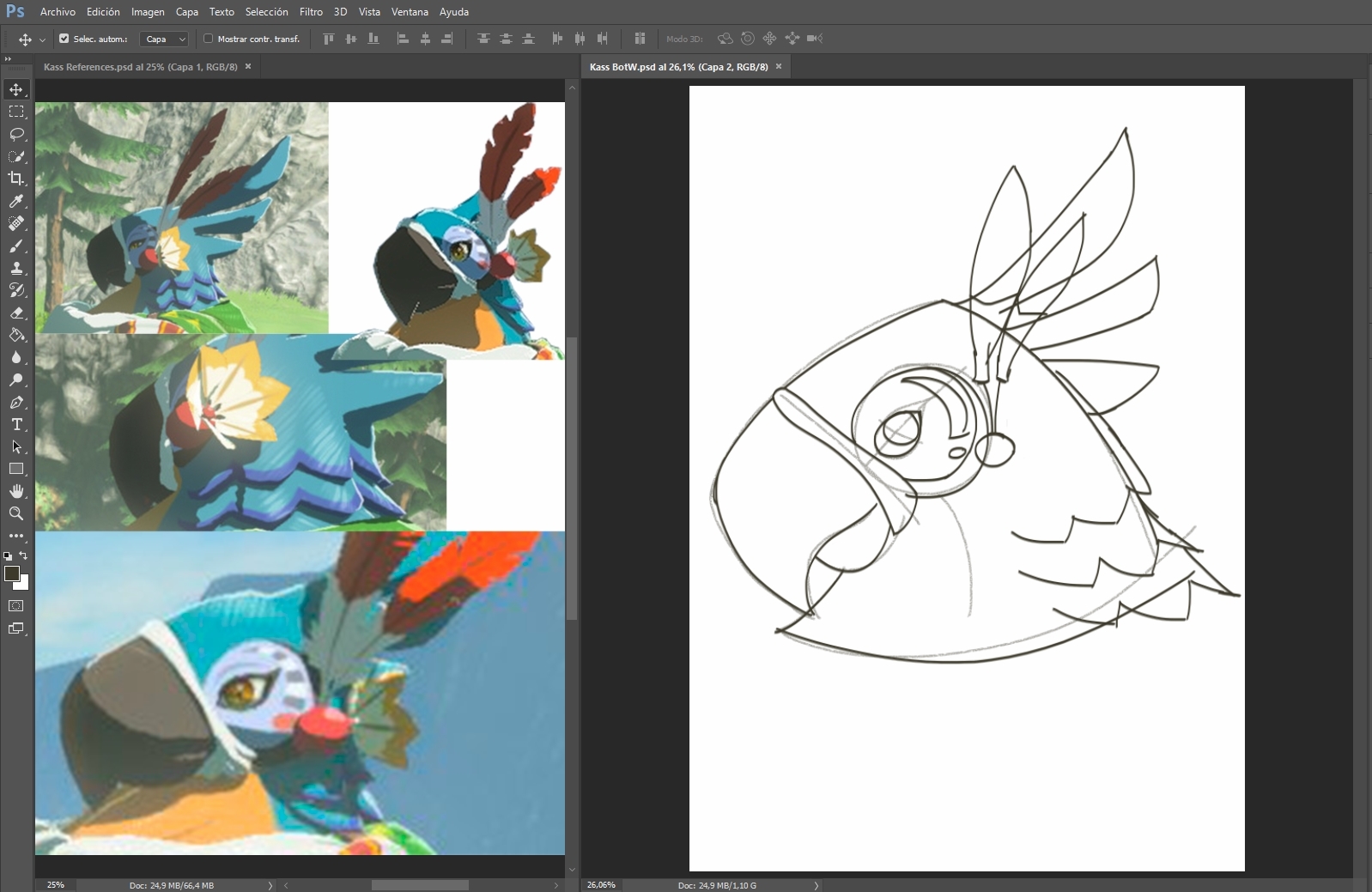Align right edges of layers
The width and height of the screenshot is (1372, 892).
point(446,39)
